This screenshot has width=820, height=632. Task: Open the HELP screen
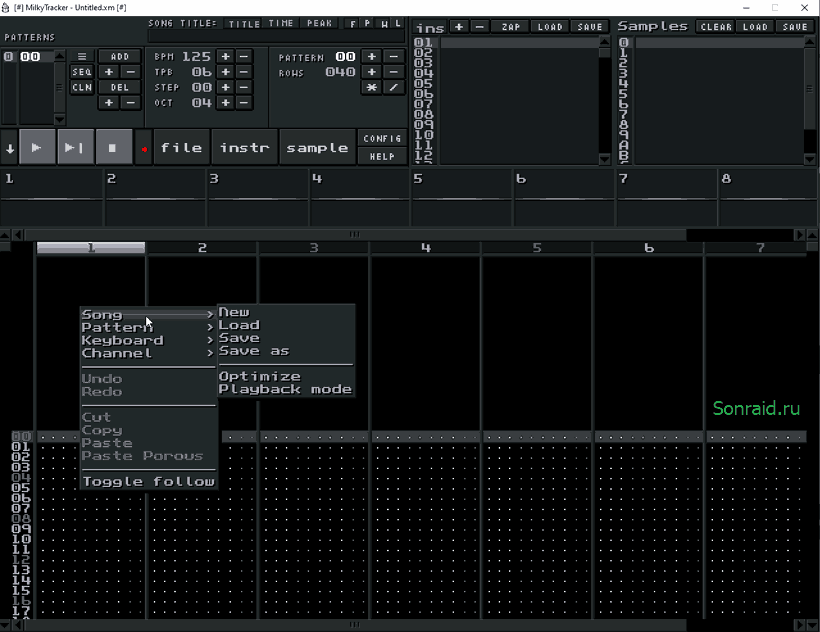point(382,156)
